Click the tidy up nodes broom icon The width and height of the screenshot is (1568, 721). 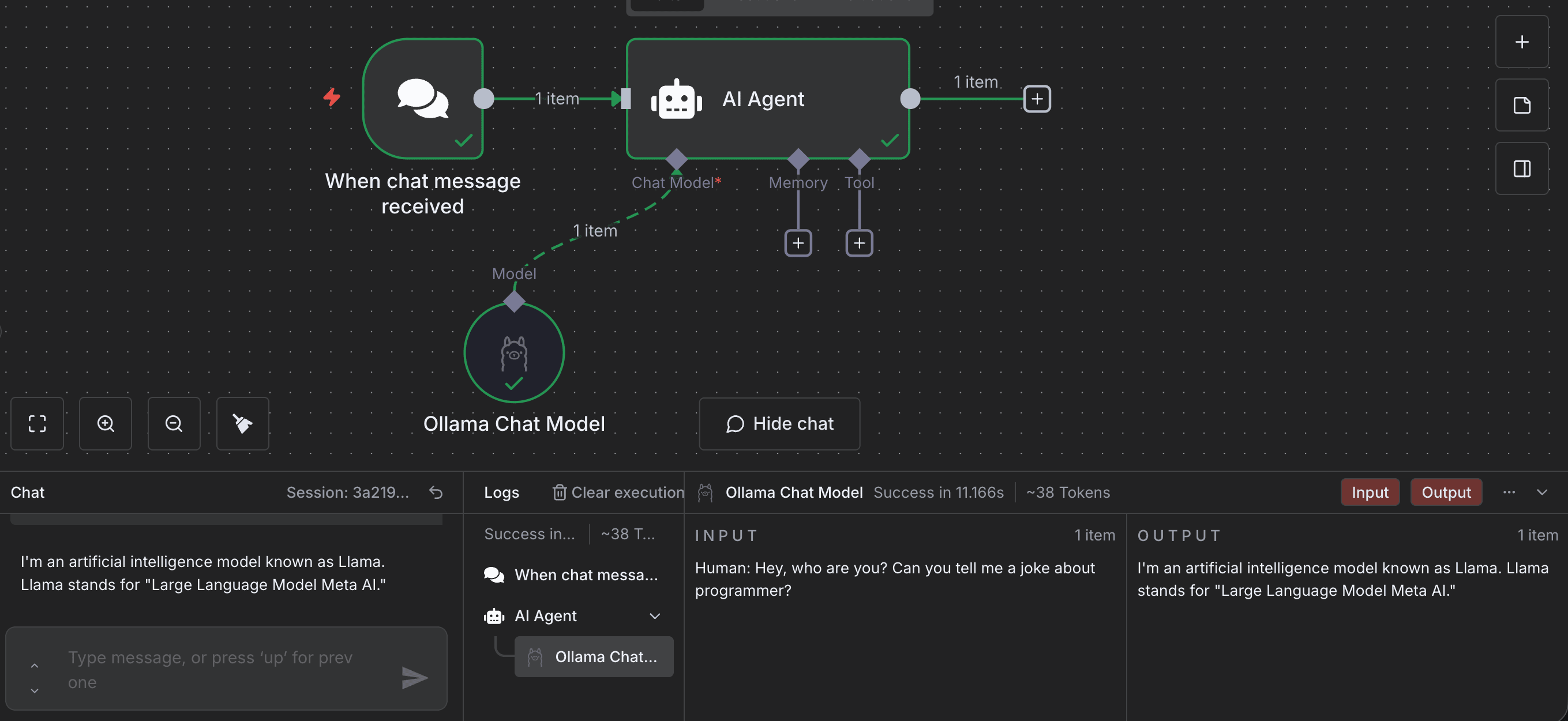click(x=242, y=423)
